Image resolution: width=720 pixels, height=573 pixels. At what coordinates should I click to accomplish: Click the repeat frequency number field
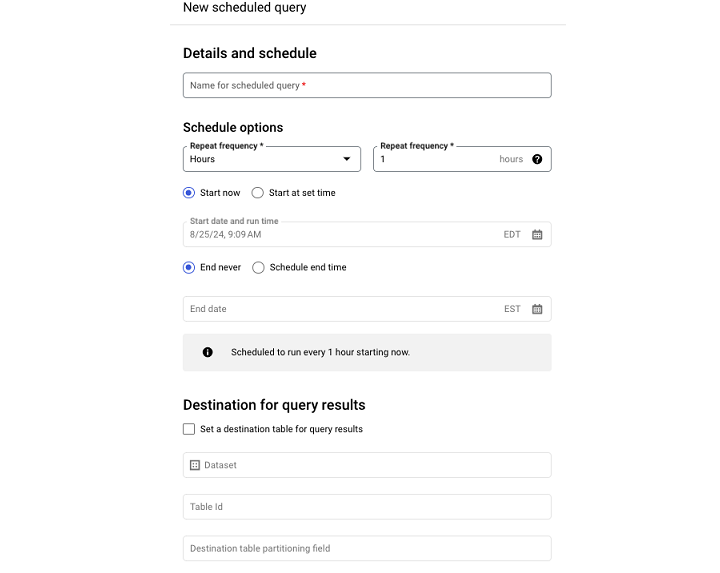[435, 159]
